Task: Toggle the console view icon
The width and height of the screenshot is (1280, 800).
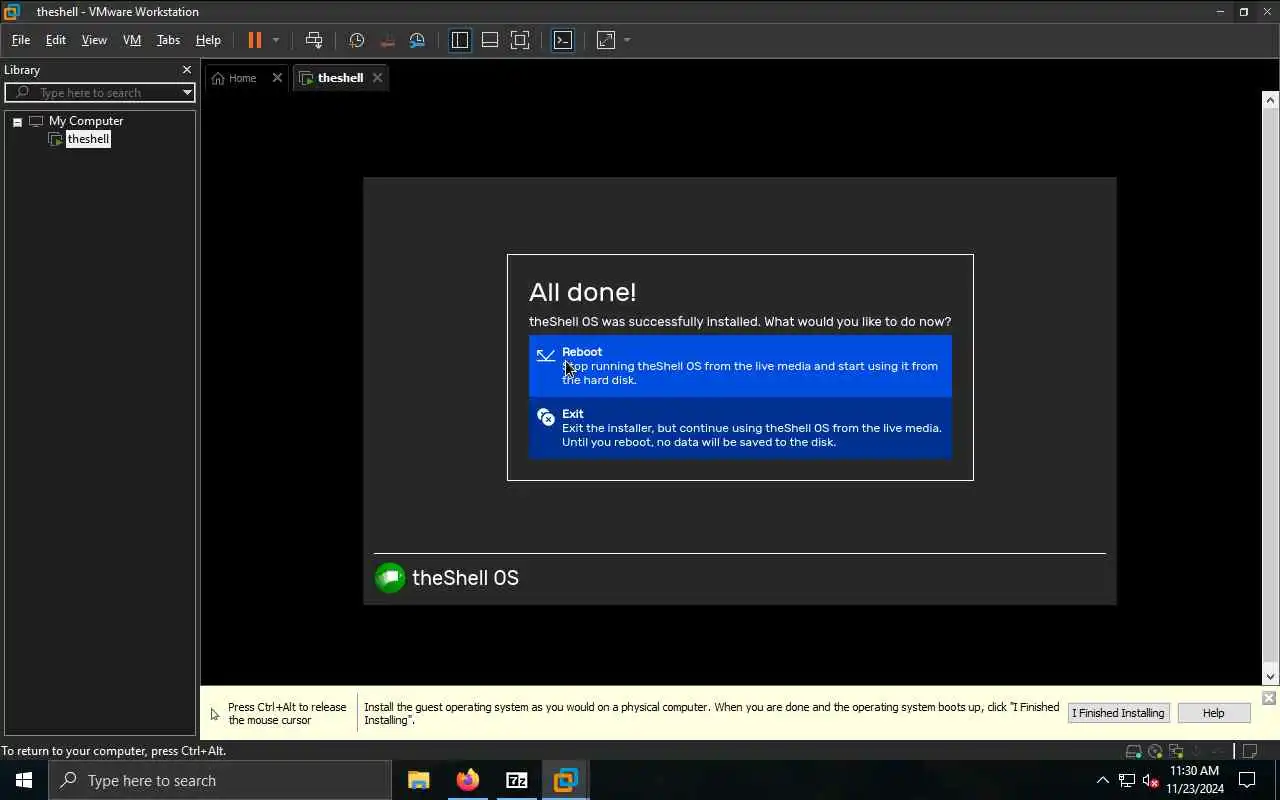Action: point(563,40)
